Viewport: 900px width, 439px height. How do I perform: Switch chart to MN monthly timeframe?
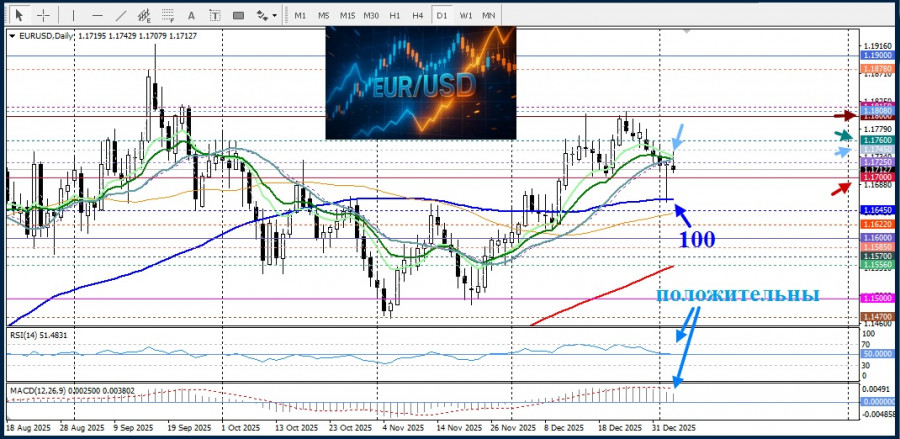pos(489,15)
